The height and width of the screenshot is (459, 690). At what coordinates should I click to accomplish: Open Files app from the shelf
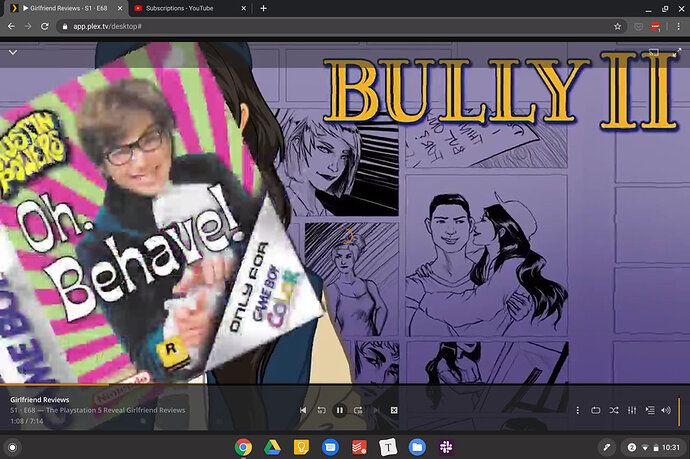pos(417,448)
